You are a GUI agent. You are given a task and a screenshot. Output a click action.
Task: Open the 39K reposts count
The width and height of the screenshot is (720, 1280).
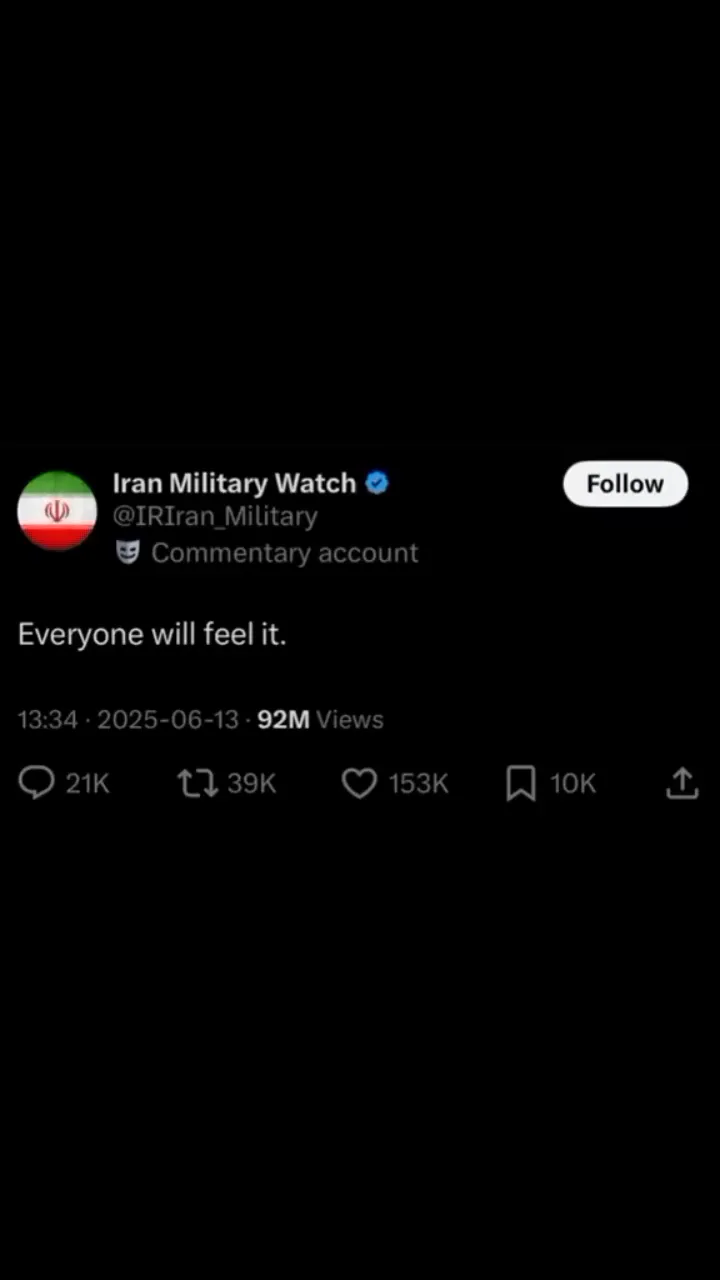click(x=251, y=784)
